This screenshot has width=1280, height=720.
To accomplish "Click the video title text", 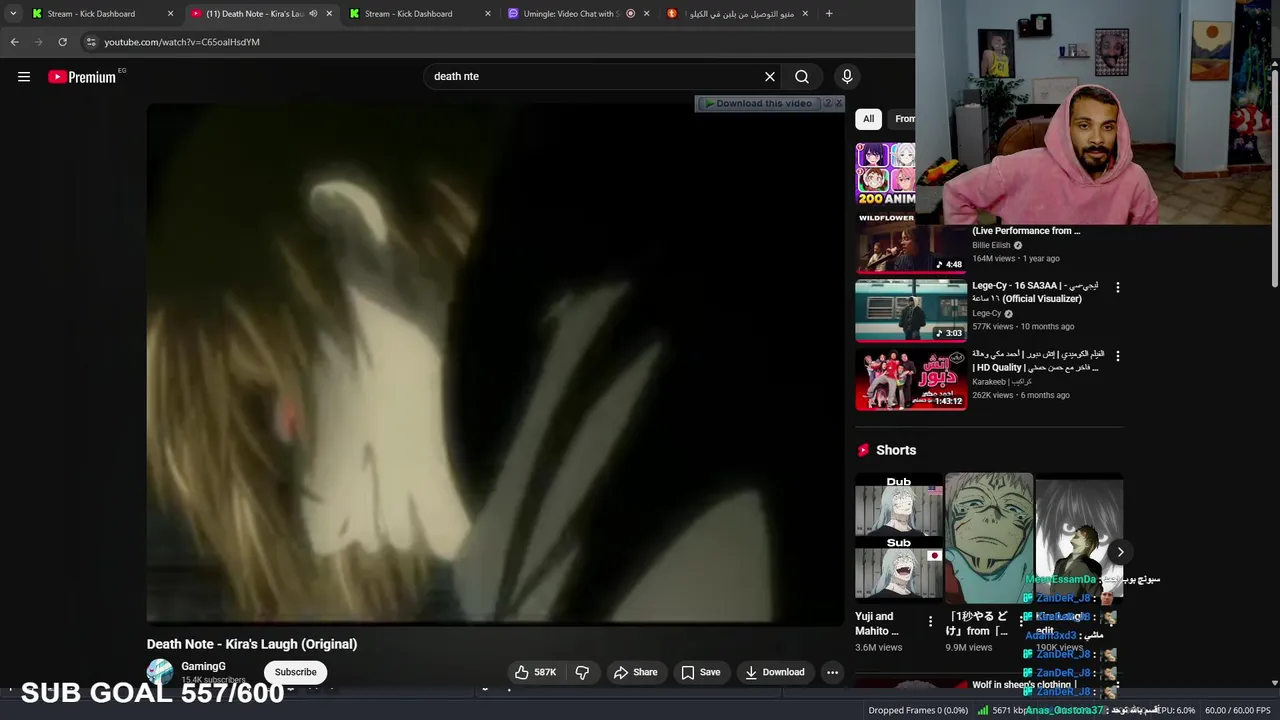I will [252, 644].
